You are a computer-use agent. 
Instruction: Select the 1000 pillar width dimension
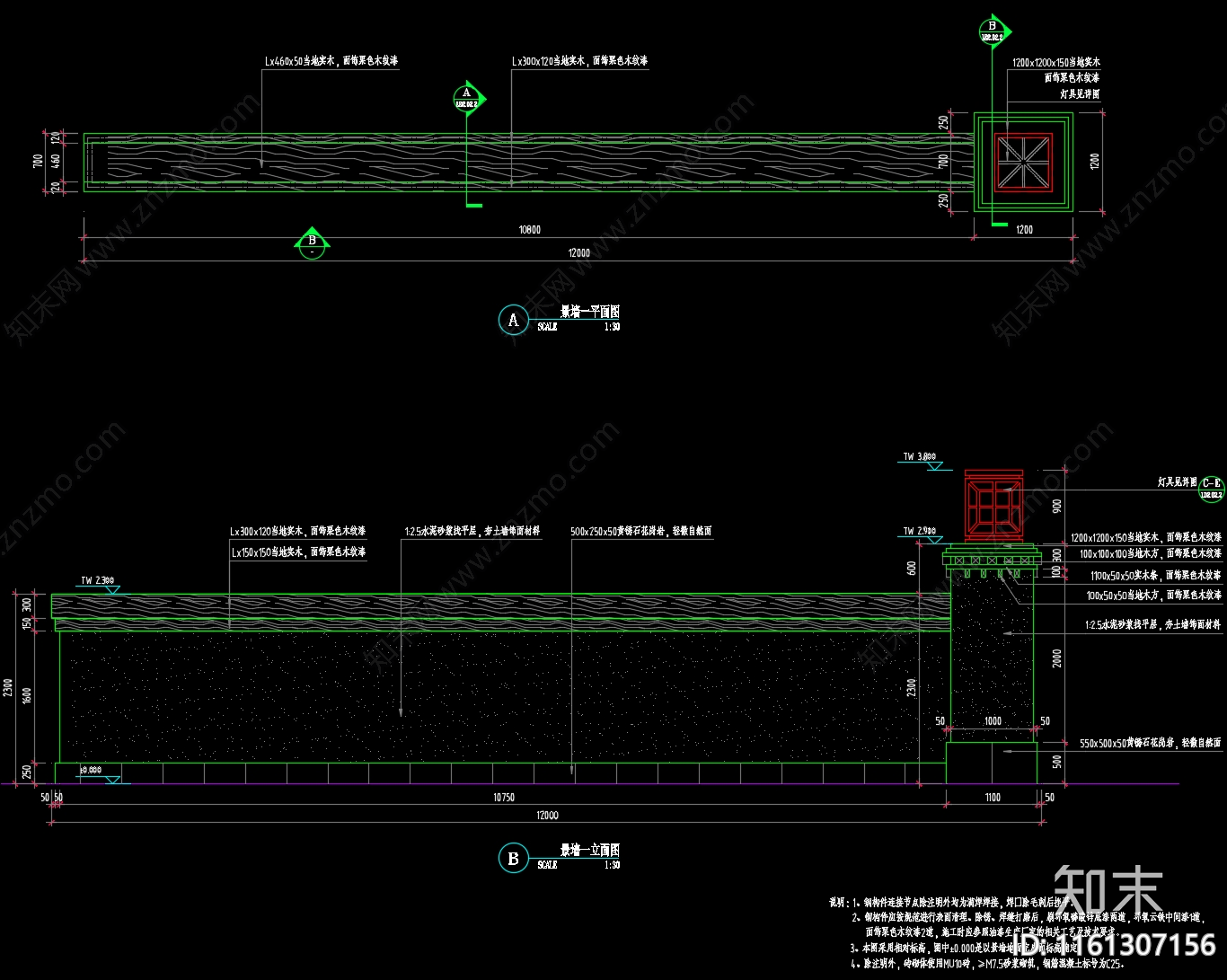(993, 721)
